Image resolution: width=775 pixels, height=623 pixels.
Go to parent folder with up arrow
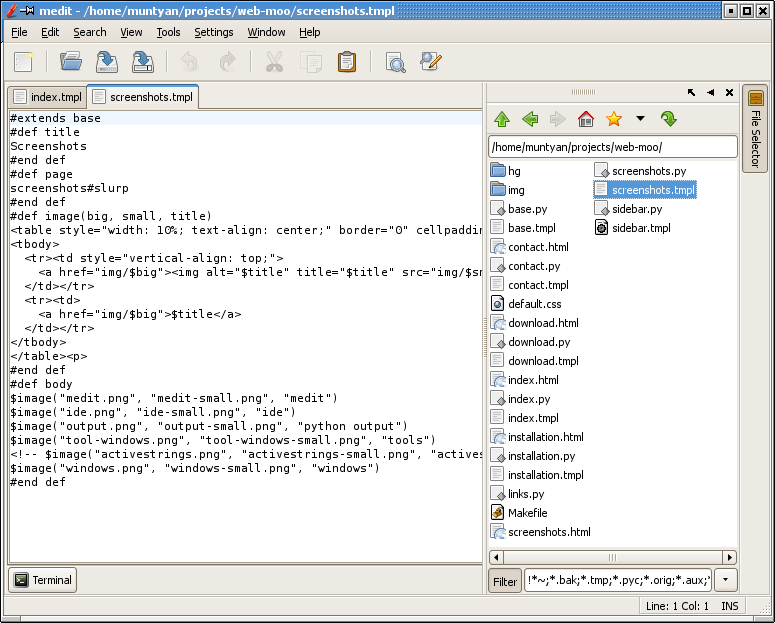(502, 120)
